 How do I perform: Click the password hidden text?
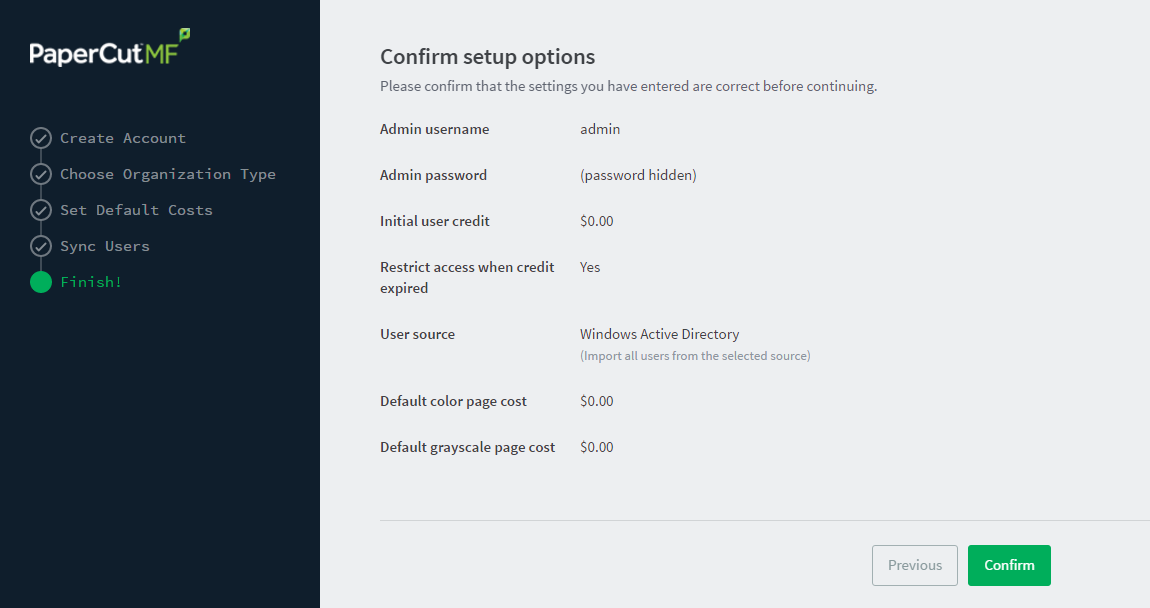(x=638, y=175)
